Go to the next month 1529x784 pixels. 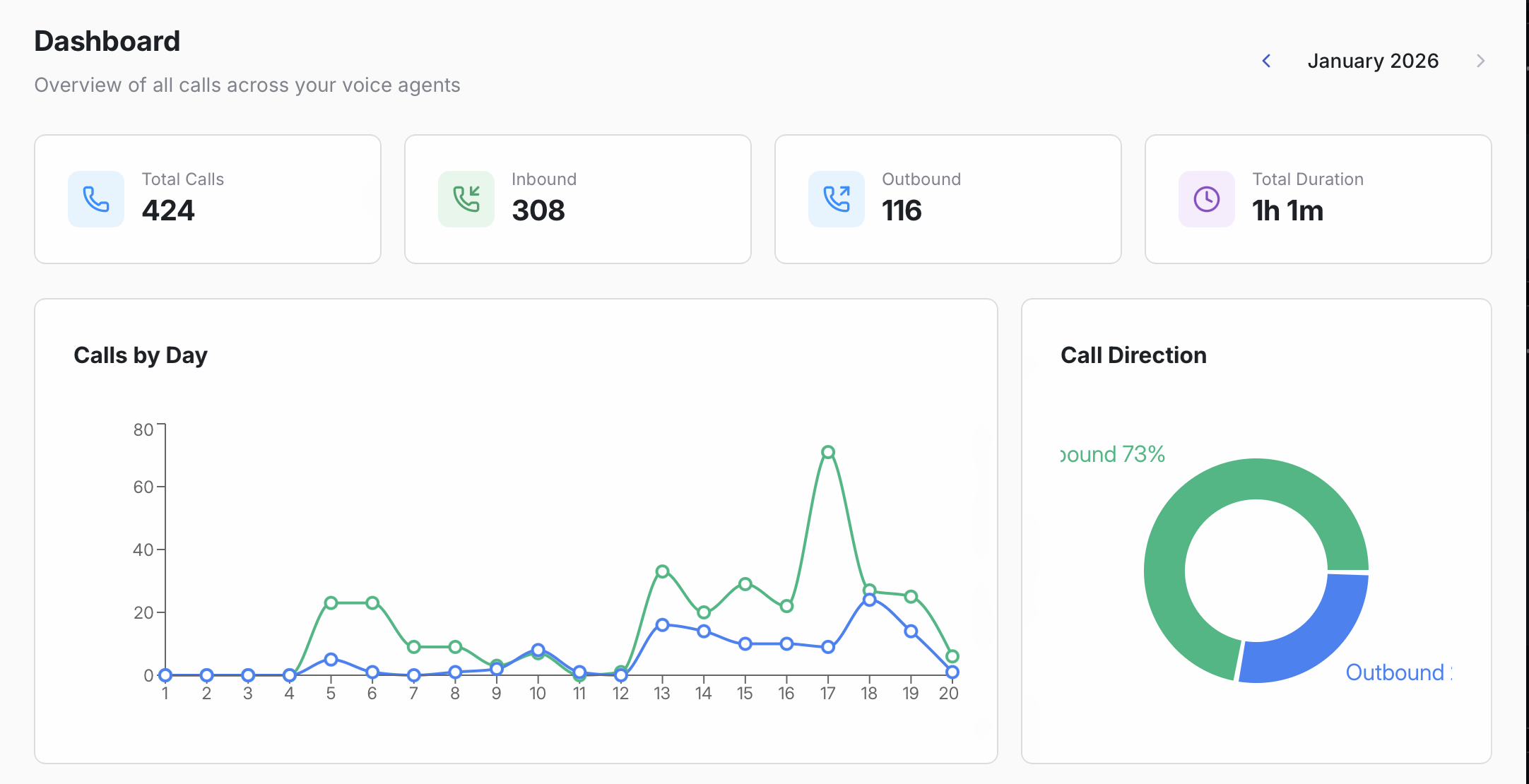click(1480, 61)
